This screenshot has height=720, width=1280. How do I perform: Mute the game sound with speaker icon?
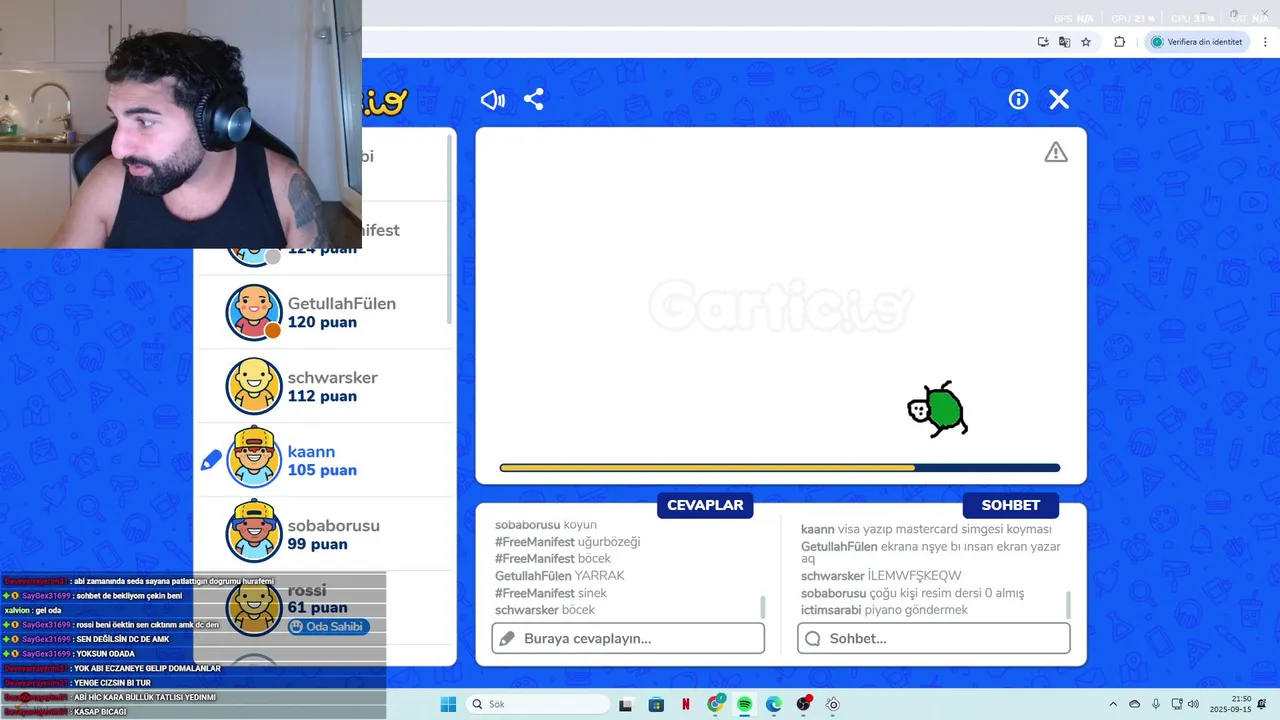pyautogui.click(x=492, y=100)
